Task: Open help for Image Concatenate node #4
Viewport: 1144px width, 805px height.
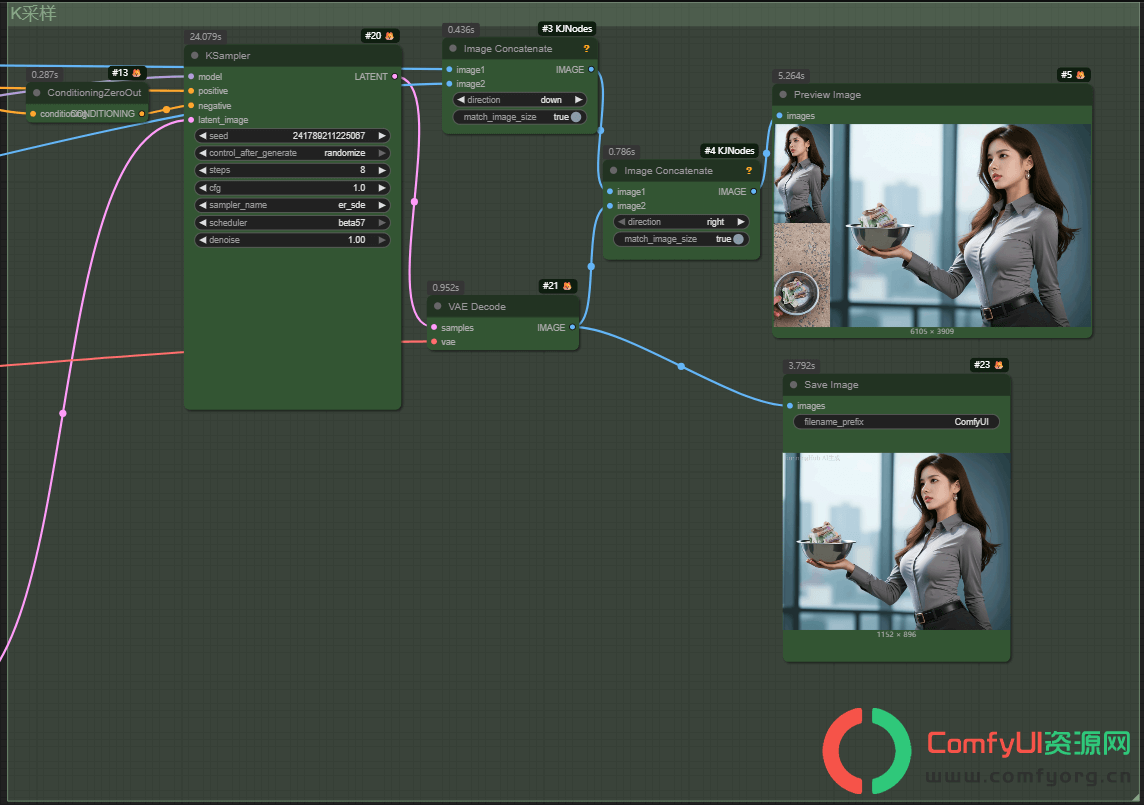Action: tap(749, 171)
